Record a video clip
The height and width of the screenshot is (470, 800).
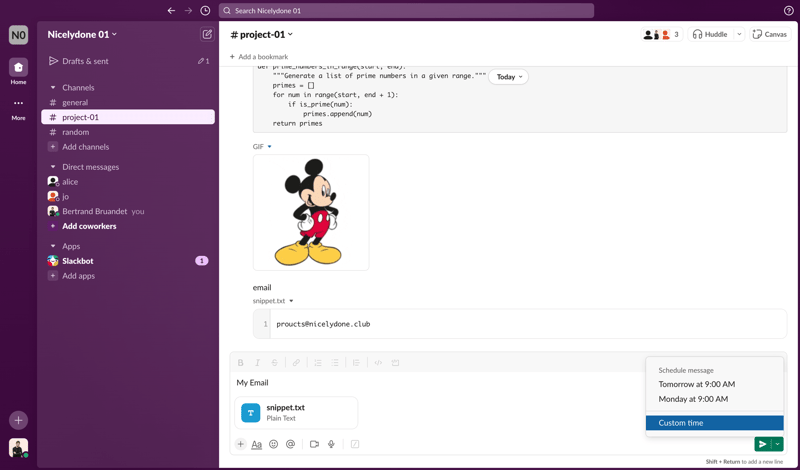(x=314, y=444)
